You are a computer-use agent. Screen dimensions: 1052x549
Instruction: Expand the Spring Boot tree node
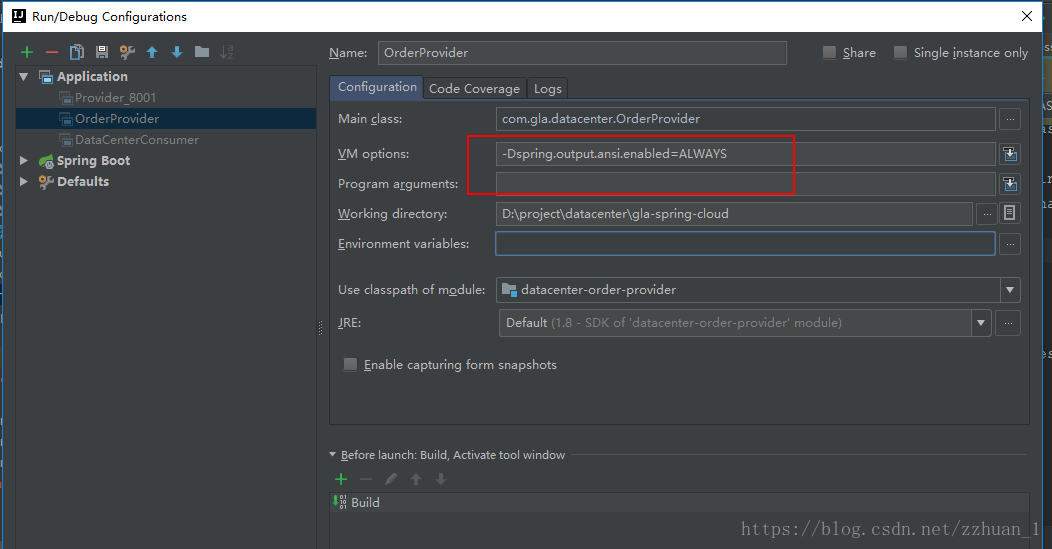point(24,160)
